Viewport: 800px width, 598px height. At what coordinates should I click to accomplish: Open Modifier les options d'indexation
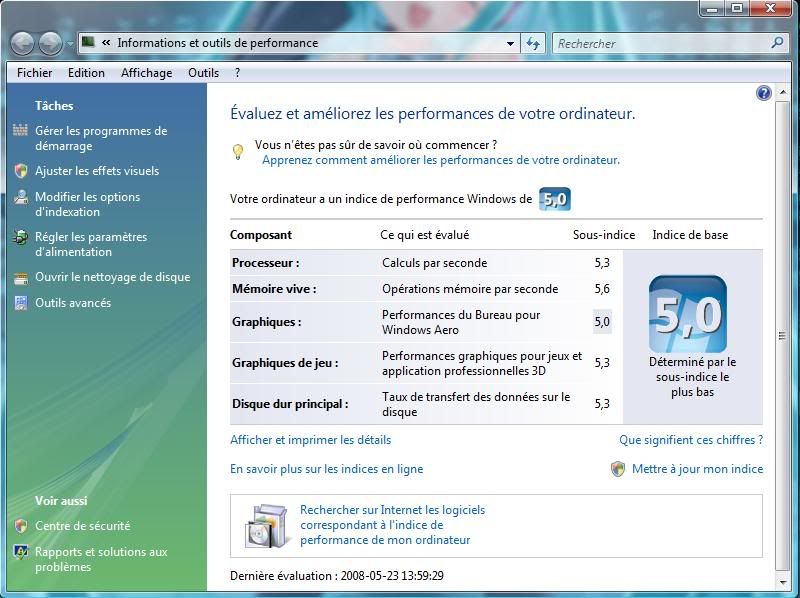point(87,204)
